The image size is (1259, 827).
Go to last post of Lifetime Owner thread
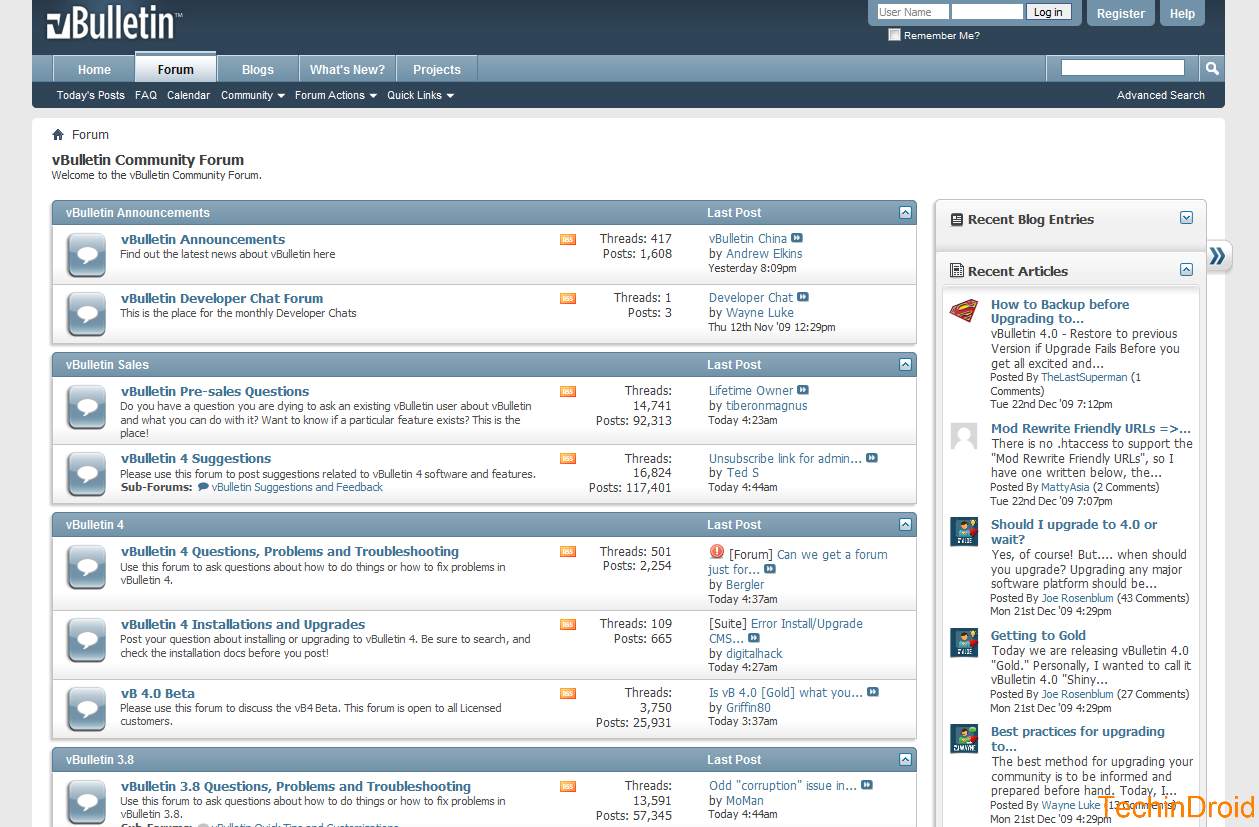[803, 390]
